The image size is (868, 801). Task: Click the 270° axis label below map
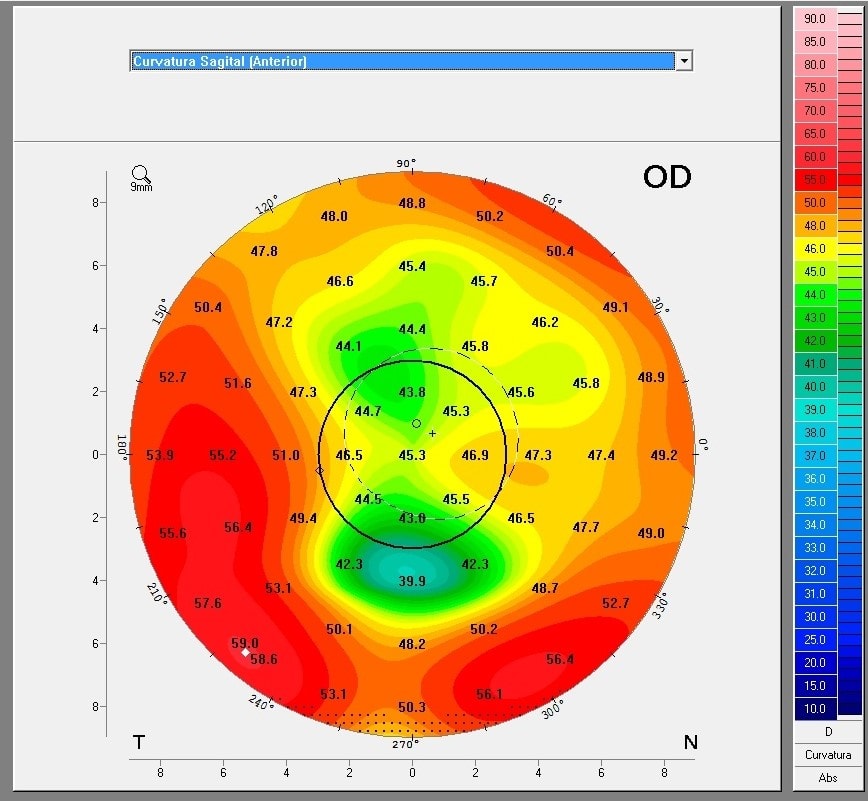pos(405,745)
